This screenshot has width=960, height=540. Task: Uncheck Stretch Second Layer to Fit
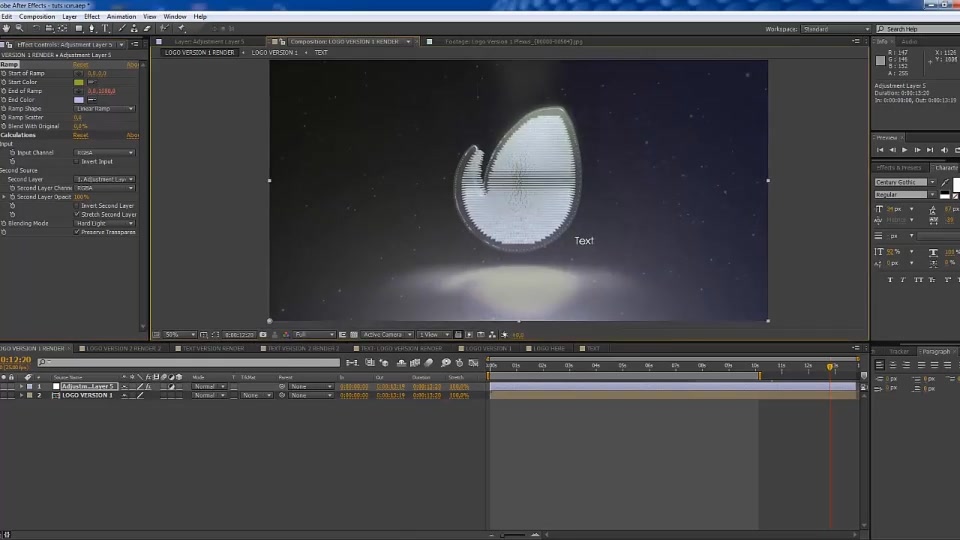(x=77, y=215)
